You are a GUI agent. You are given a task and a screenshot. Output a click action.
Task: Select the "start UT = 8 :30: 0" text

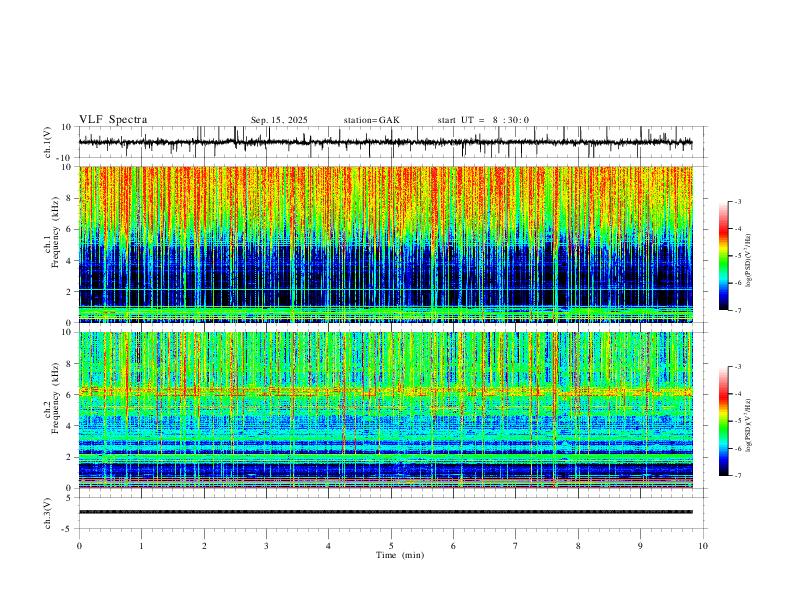(483, 120)
